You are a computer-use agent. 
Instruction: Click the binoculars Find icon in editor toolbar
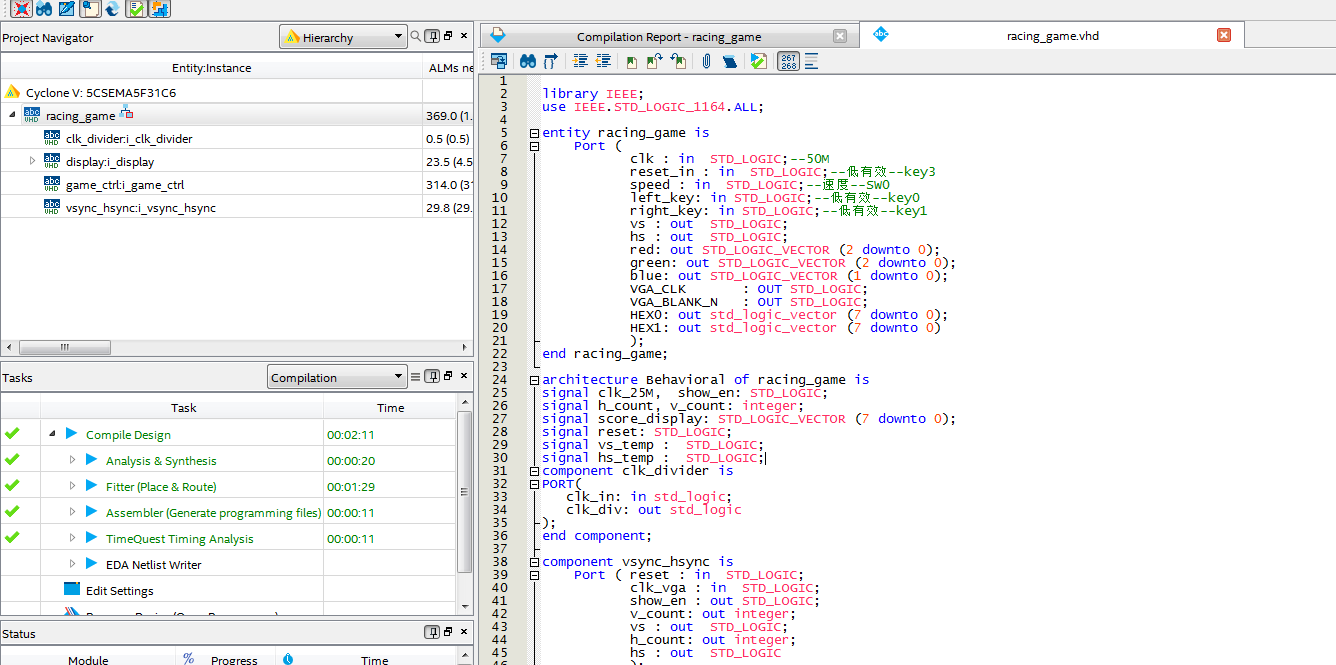click(x=526, y=62)
